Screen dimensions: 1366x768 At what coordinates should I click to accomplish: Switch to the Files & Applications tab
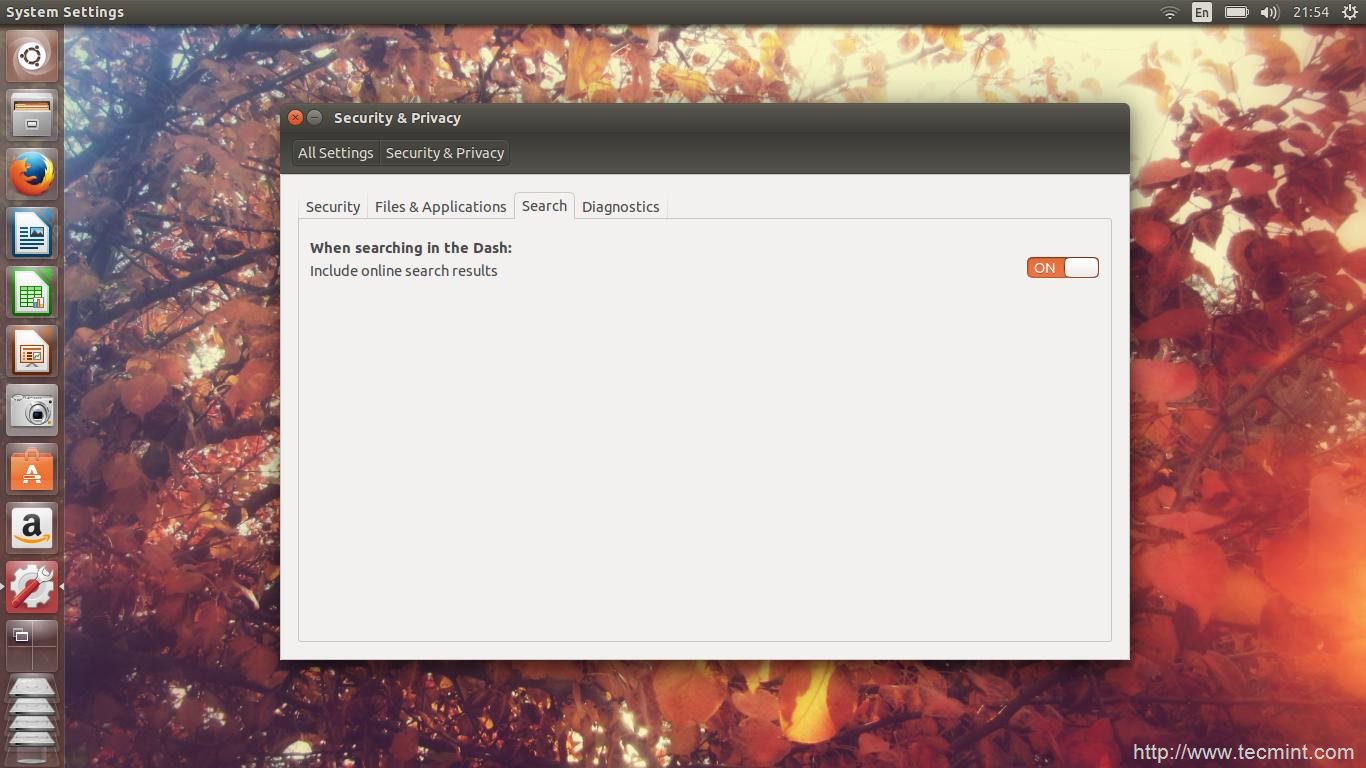click(x=440, y=207)
